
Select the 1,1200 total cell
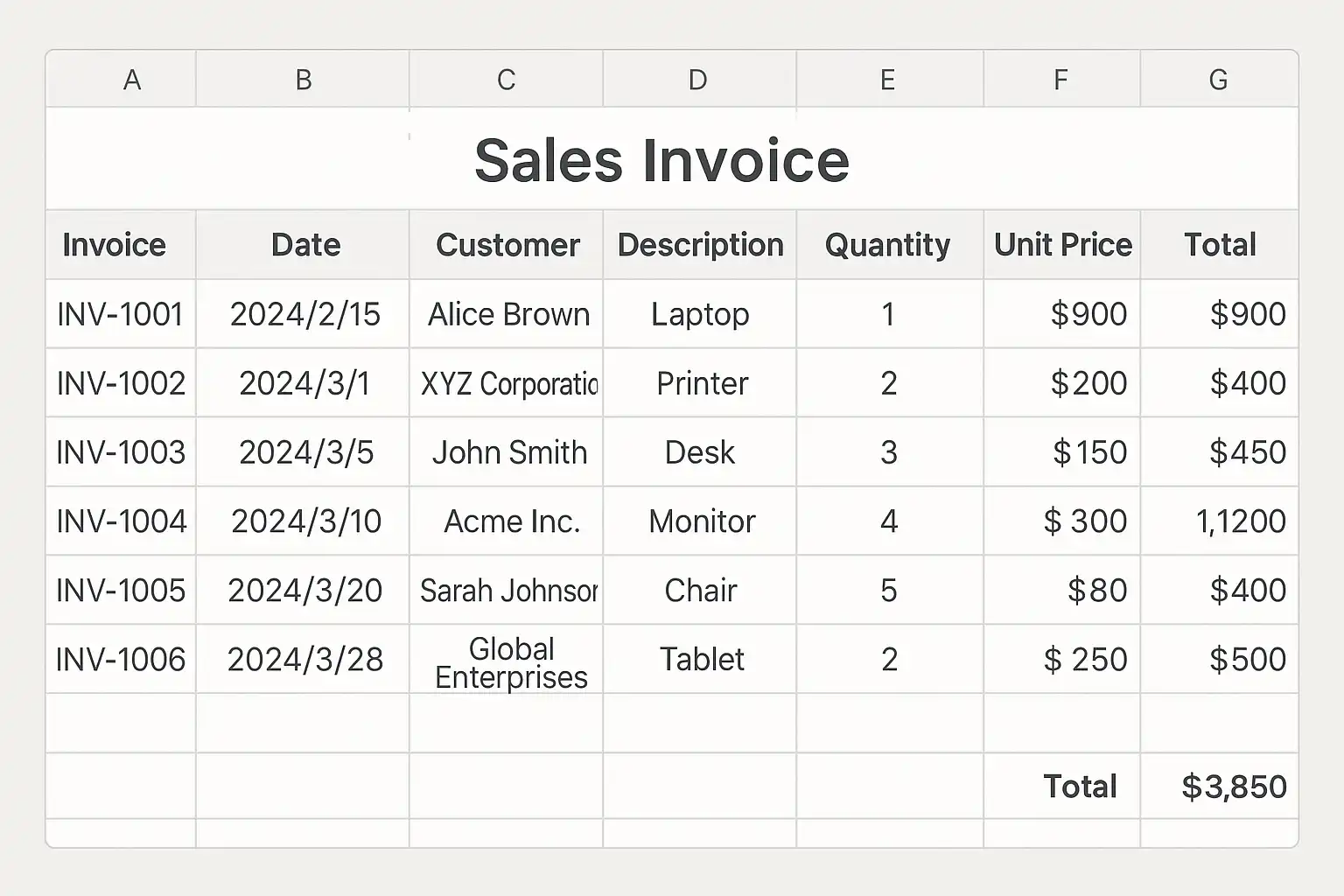(x=1240, y=521)
